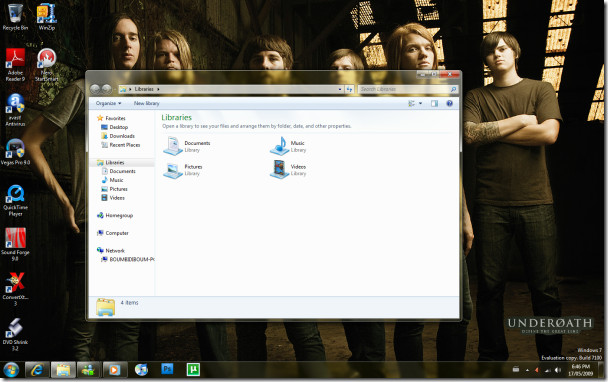Select Network in the navigation pane
The width and height of the screenshot is (608, 382).
coord(115,251)
